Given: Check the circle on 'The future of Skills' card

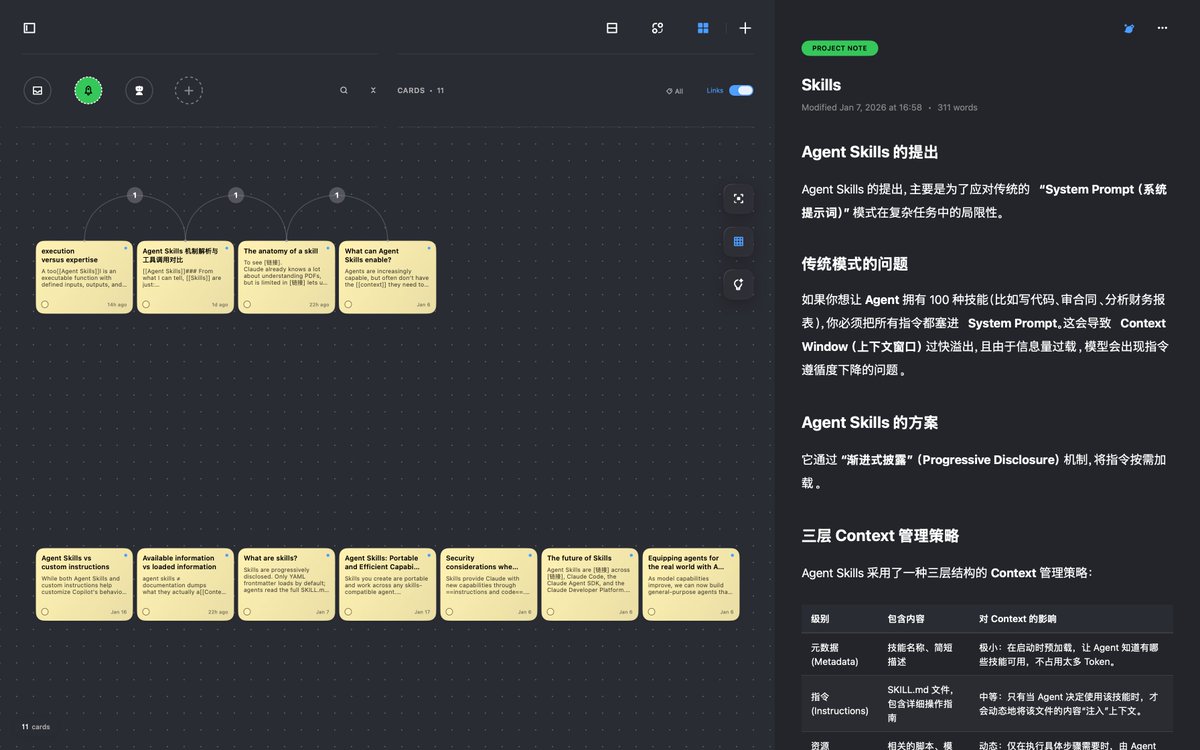Looking at the screenshot, I should (x=550, y=611).
